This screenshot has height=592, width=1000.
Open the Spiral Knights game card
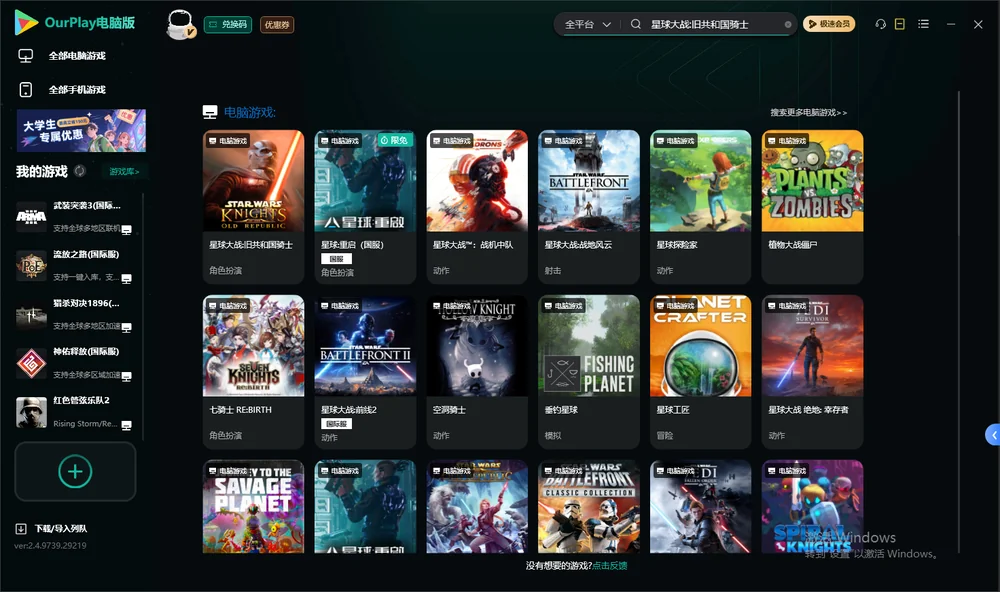point(812,507)
